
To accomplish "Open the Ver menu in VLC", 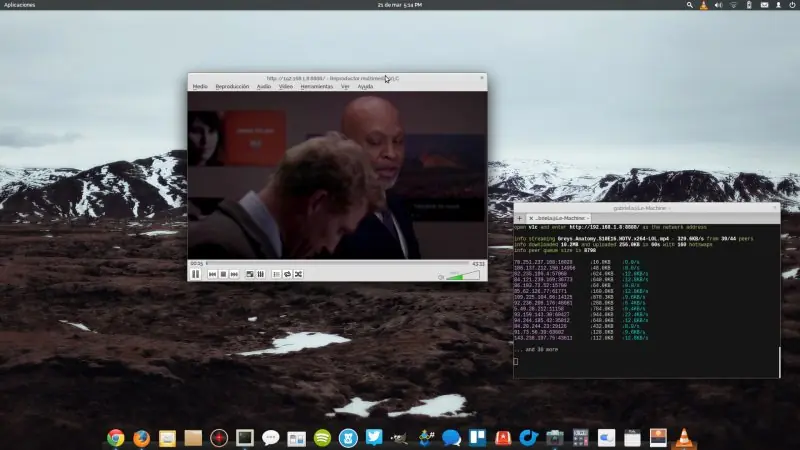I will (345, 87).
